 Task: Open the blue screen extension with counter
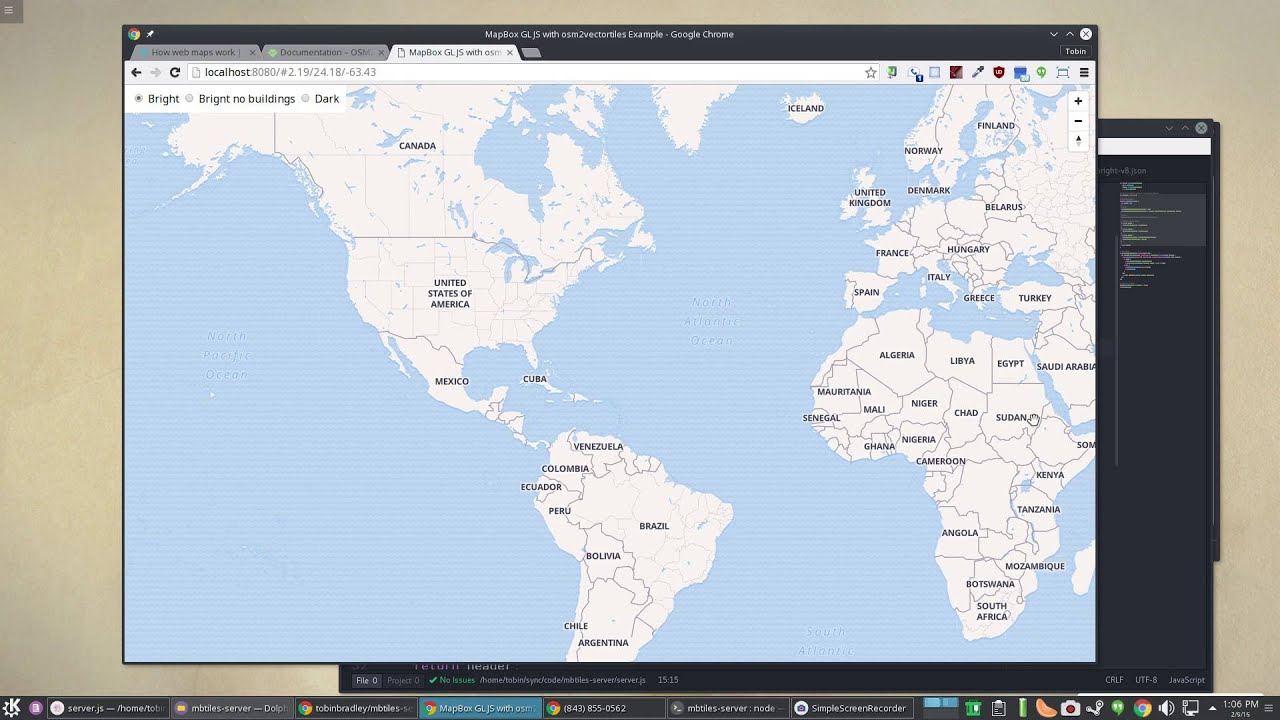[1020, 73]
